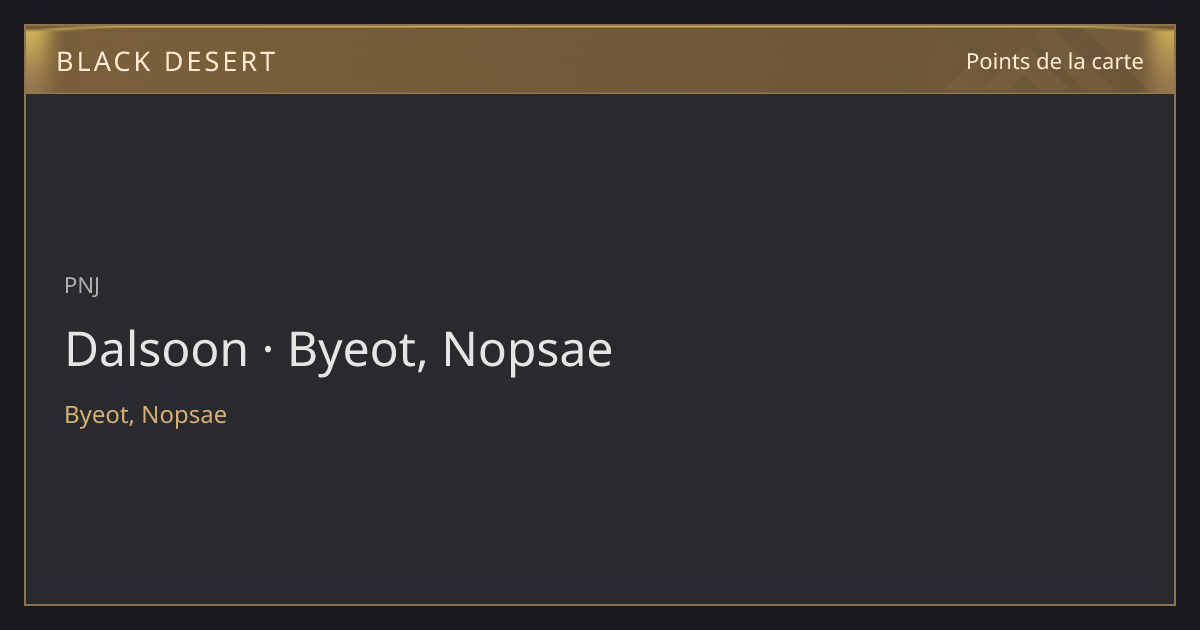This screenshot has width=1200, height=630.
Task: Click the blank right side of the card
Action: (900, 350)
